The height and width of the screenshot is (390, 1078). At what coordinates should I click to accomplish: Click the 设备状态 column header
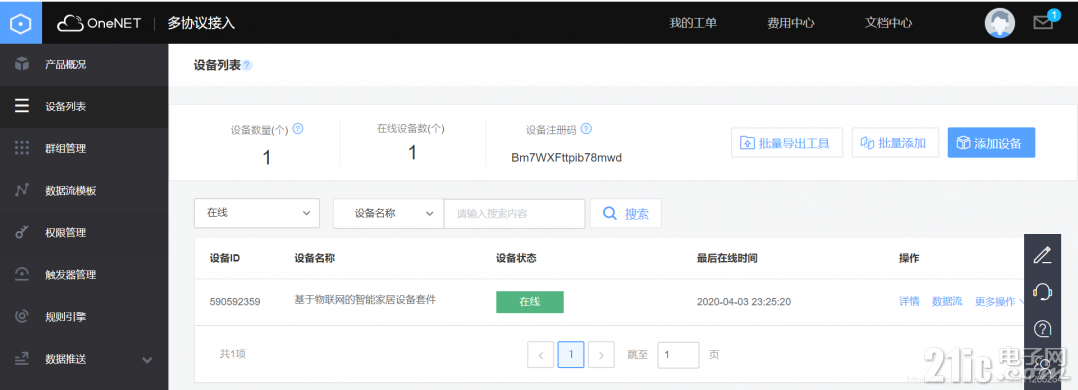click(516, 258)
